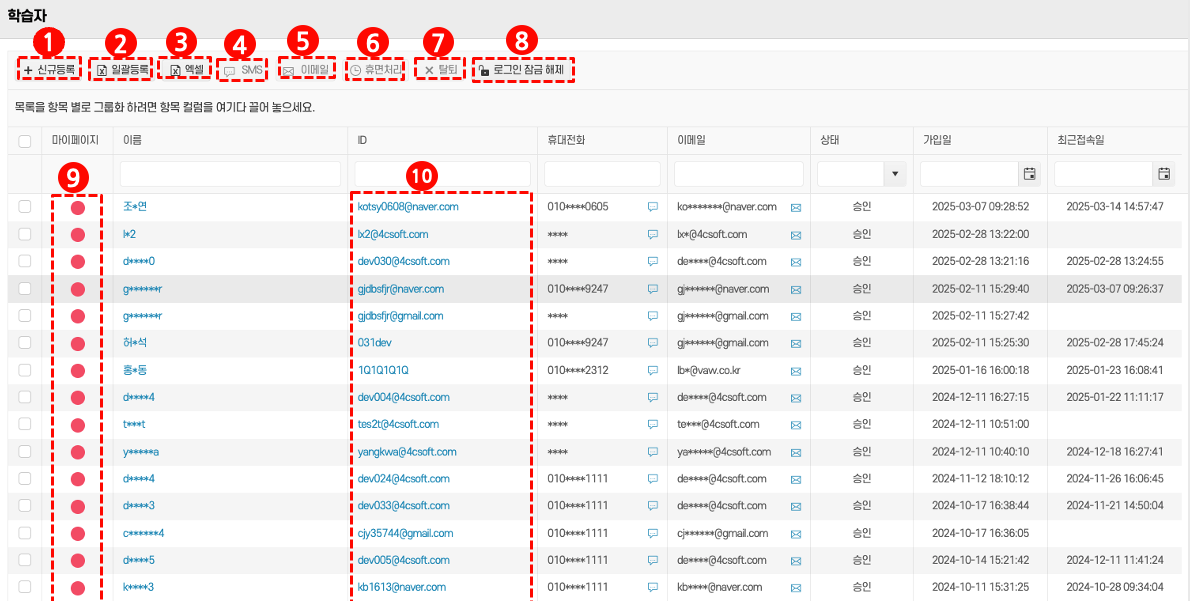Click the SMS icon beside 010****0605
The height and width of the screenshot is (601, 1190).
(653, 207)
